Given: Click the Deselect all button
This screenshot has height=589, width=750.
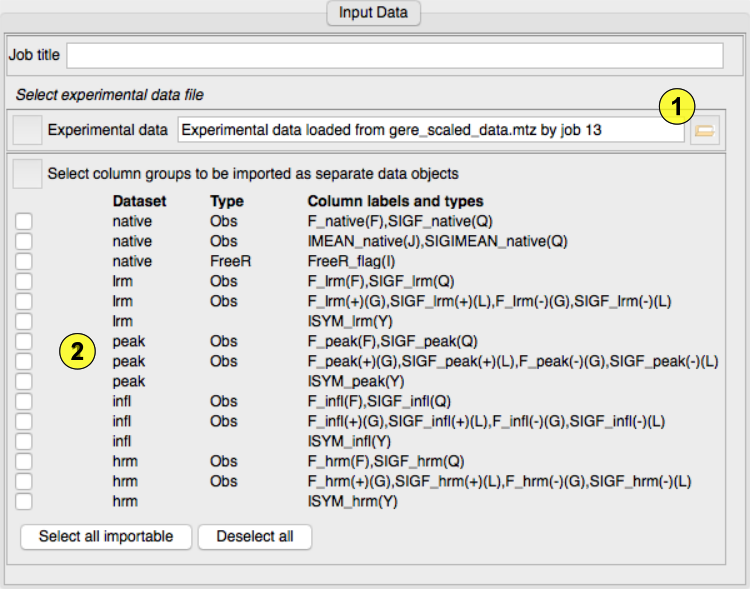Looking at the screenshot, I should (255, 537).
